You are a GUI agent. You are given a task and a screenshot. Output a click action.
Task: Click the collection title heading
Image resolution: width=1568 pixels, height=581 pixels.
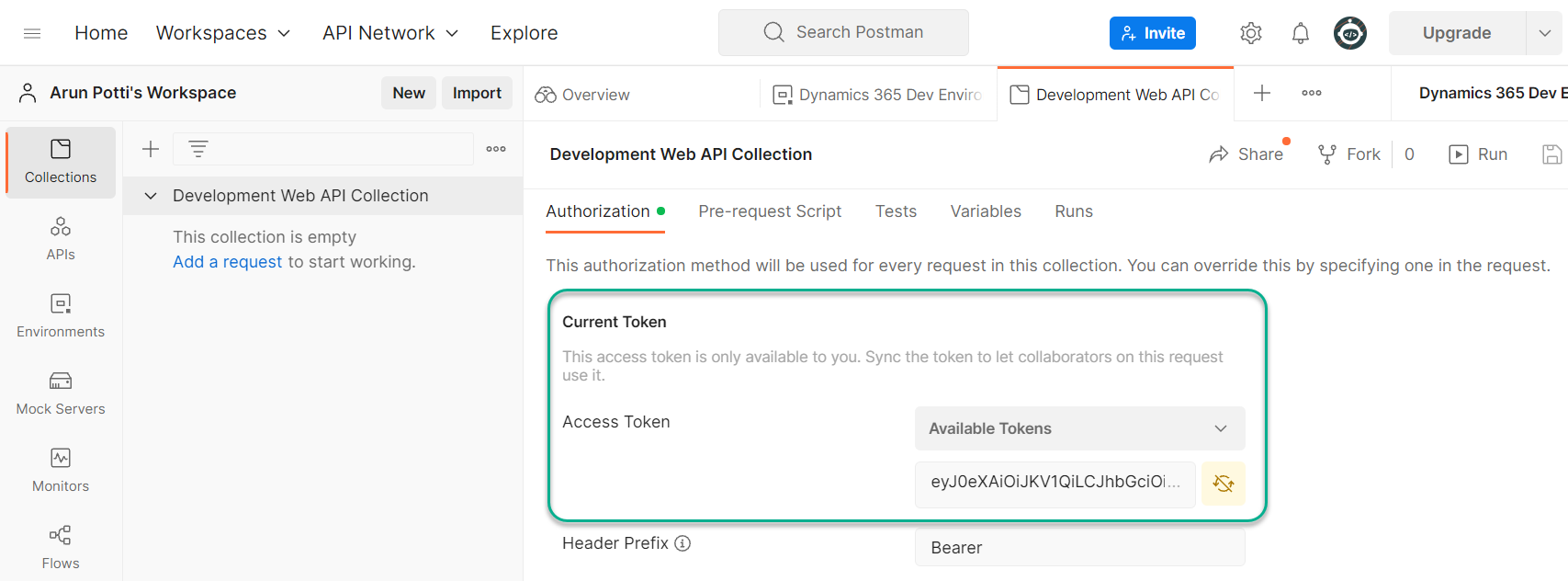pos(681,154)
